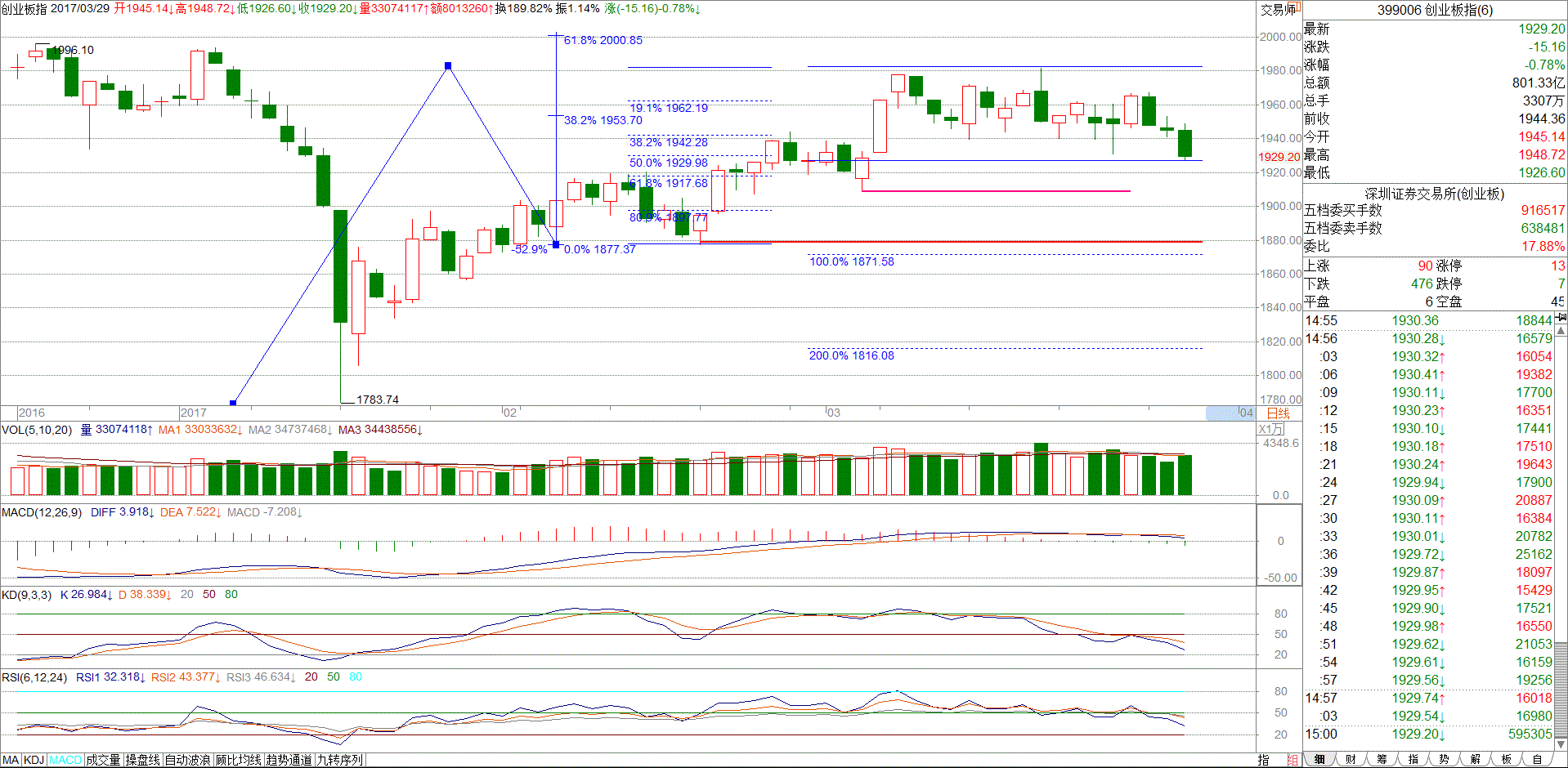Screen dimensions: 1568x768
Task: Select the 自 tab in quote panel
Action: coord(1536,759)
